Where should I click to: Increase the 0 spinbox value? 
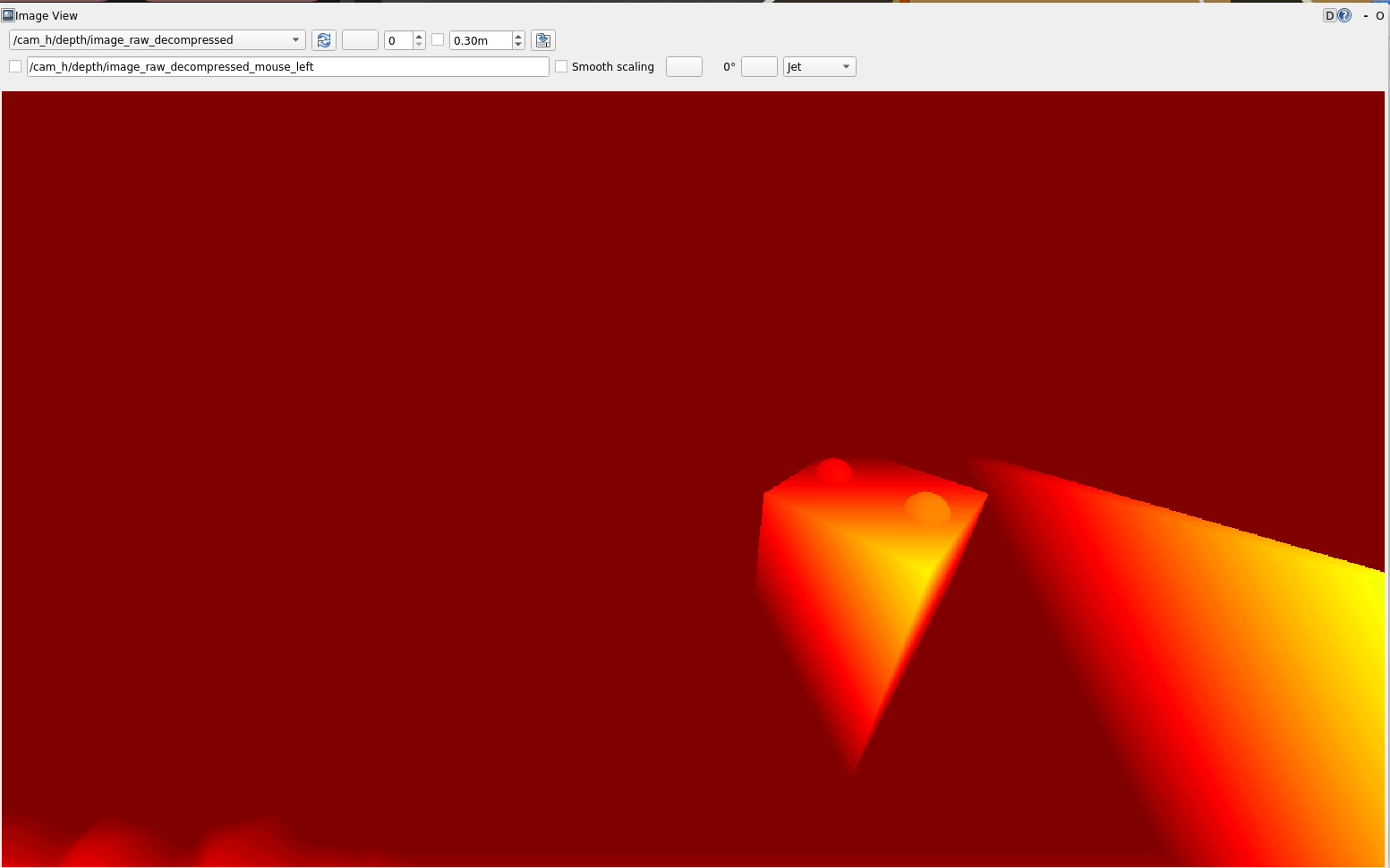pos(419,36)
